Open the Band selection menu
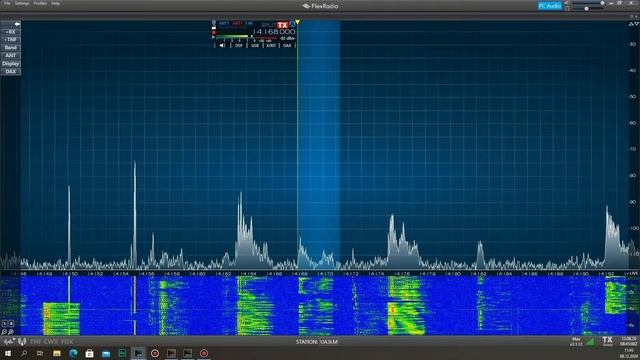Viewport: 640px width, 360px height. (x=11, y=48)
